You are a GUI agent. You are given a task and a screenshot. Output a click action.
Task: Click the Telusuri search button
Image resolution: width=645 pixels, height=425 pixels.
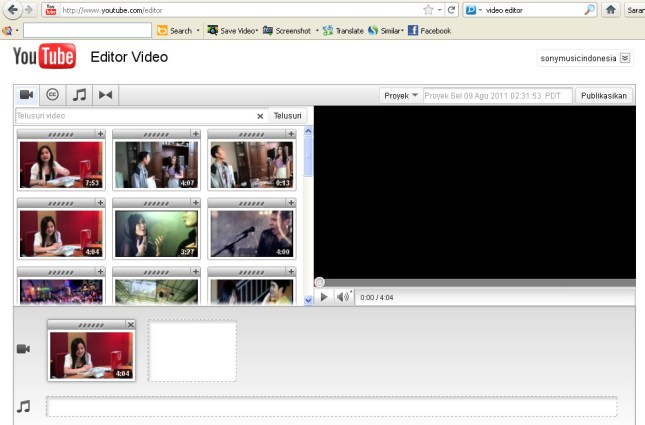pyautogui.click(x=287, y=116)
